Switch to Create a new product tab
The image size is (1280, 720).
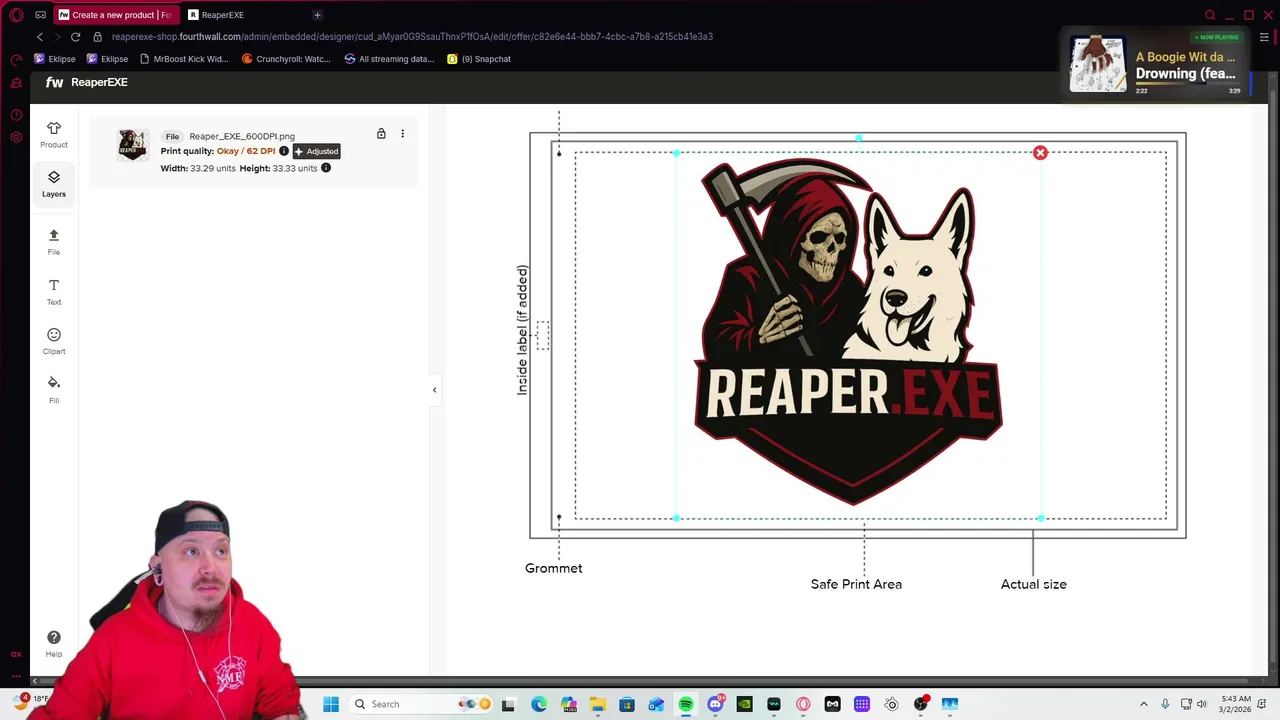[115, 15]
